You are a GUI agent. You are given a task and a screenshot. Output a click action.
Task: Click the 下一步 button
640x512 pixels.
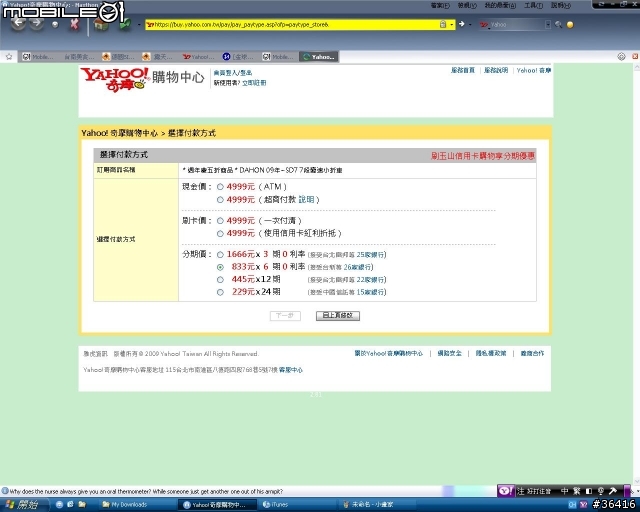tap(285, 316)
